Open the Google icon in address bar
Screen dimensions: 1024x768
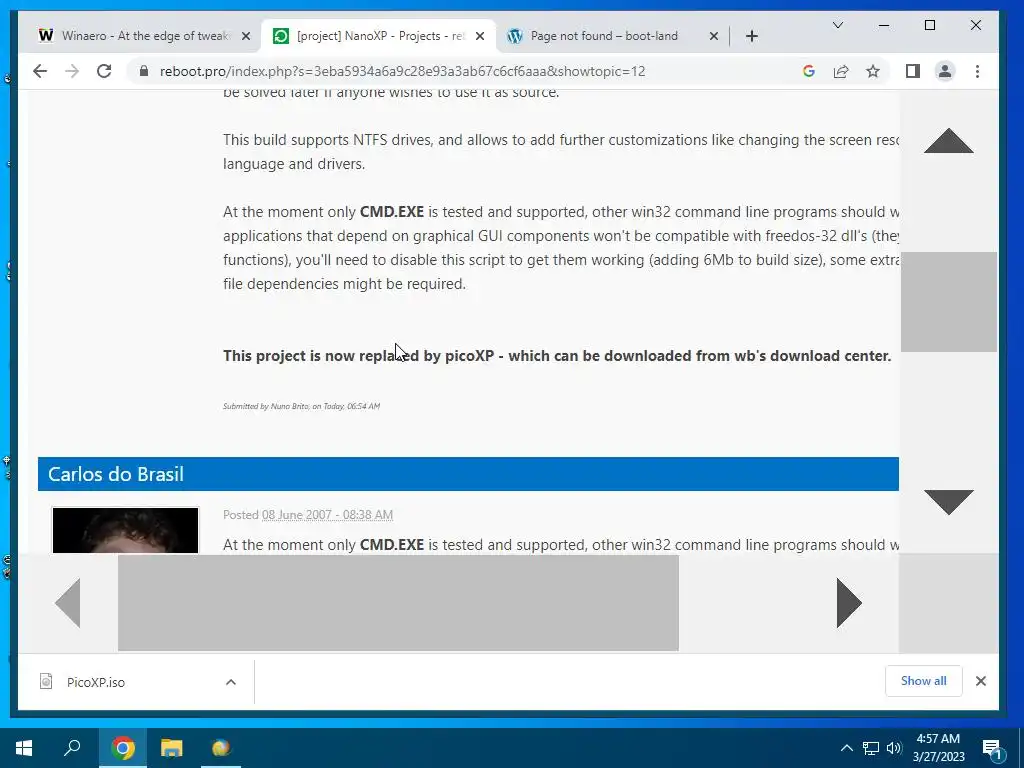pos(808,71)
